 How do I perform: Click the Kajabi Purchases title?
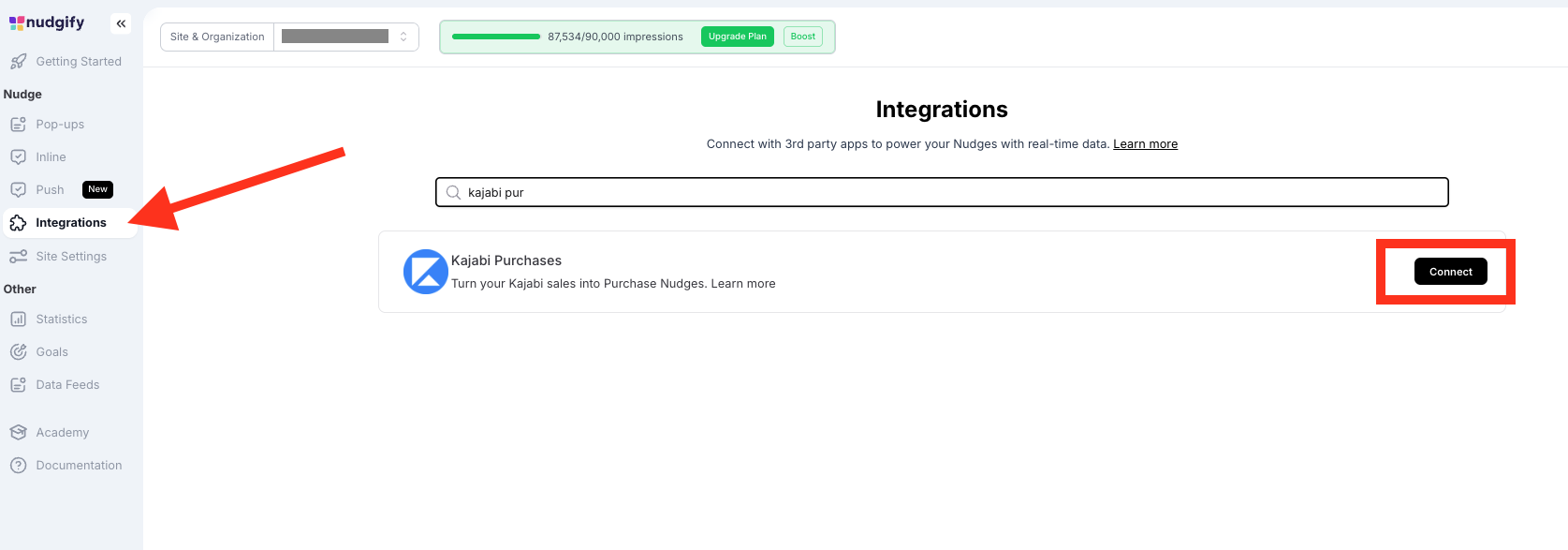point(506,260)
